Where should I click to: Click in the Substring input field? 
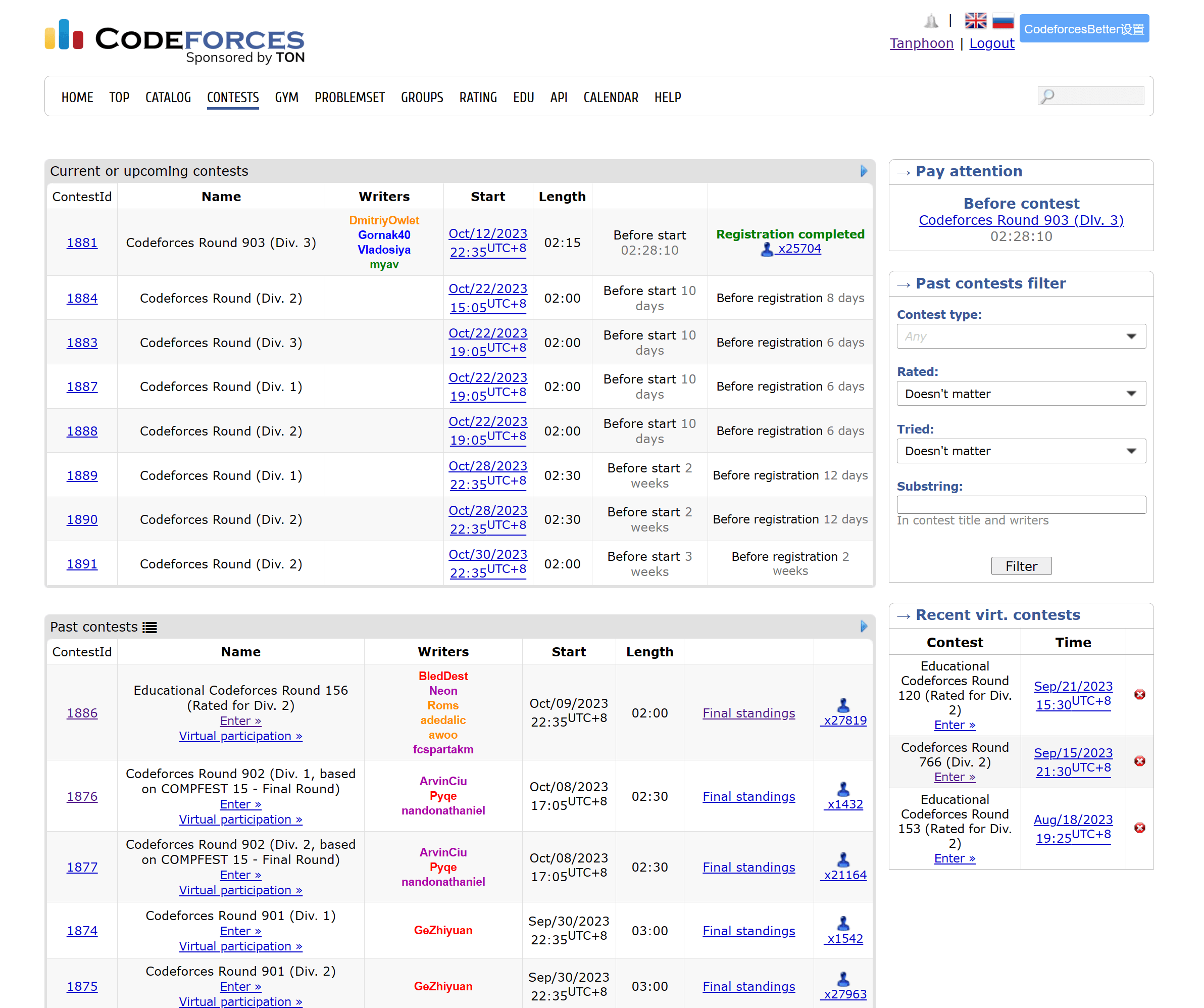pyautogui.click(x=1021, y=504)
